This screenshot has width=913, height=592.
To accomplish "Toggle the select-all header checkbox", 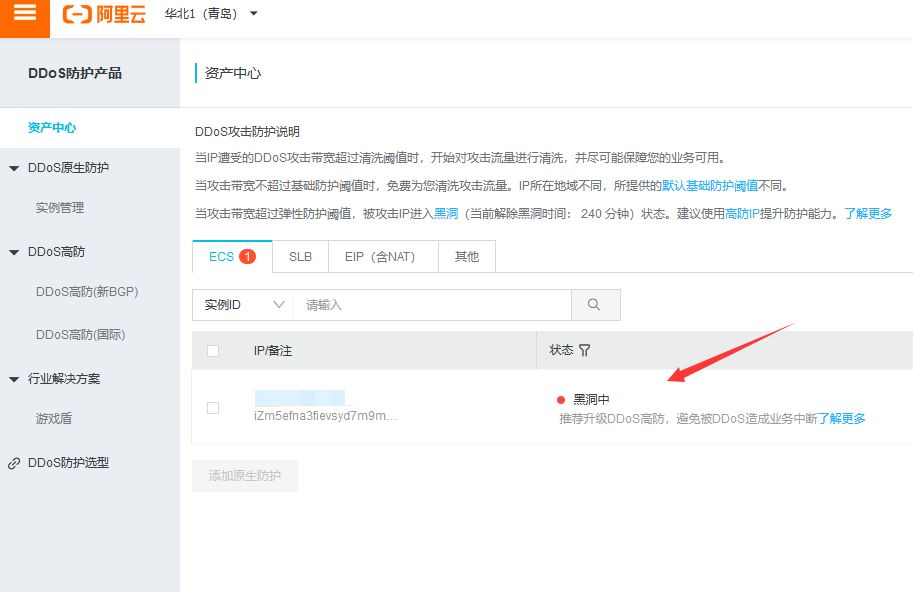I will (x=212, y=351).
